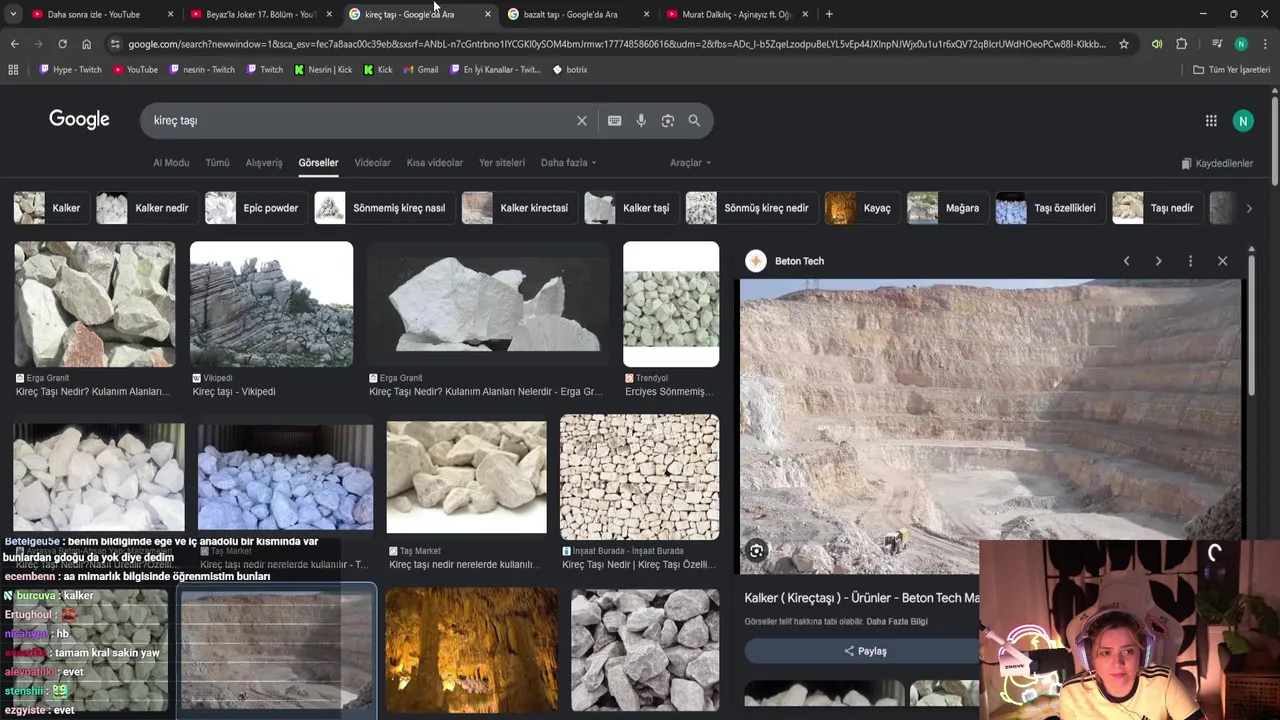Reload the page with refresh icon
The image size is (1280, 720).
tap(62, 44)
